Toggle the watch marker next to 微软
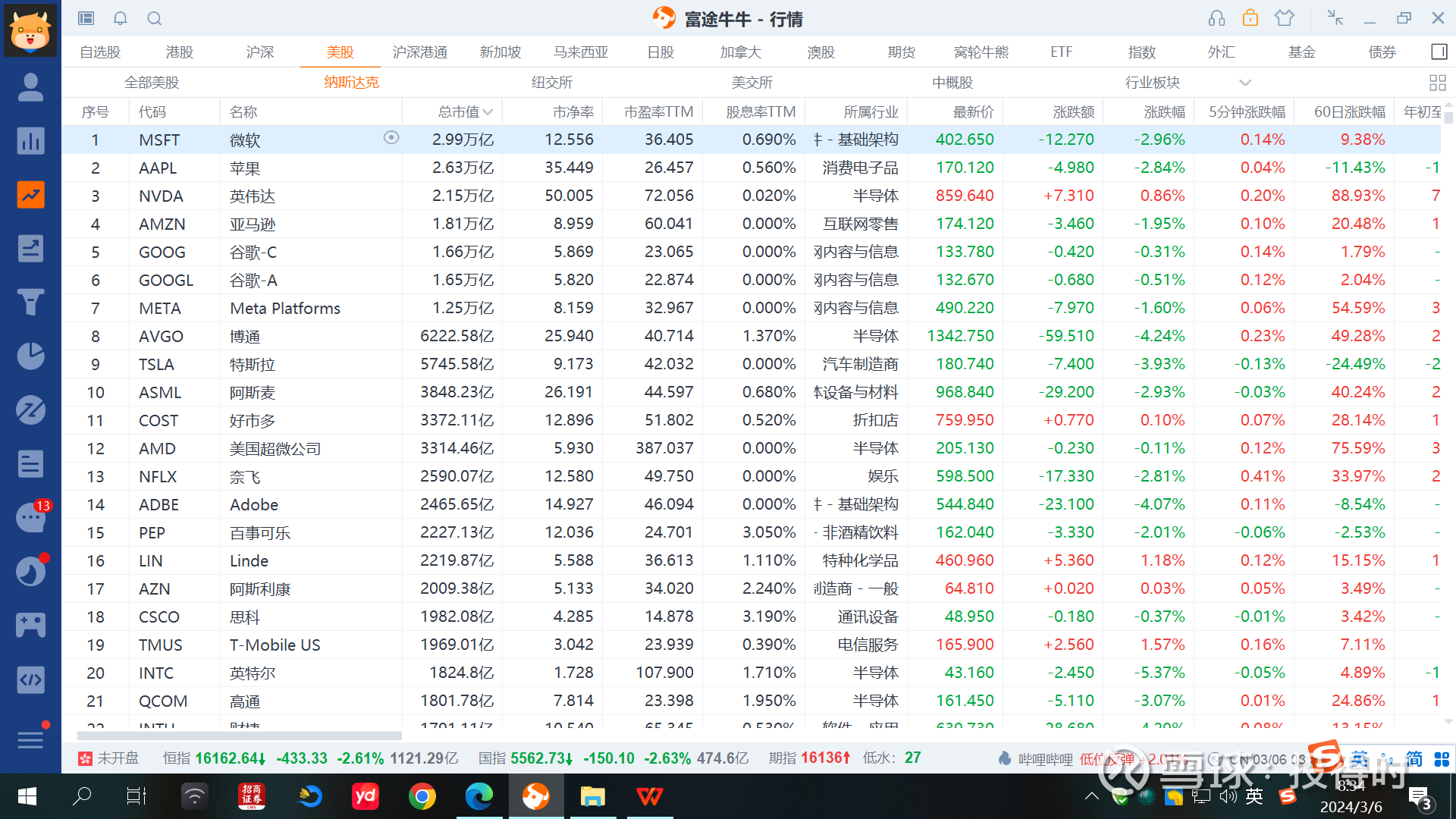The height and width of the screenshot is (819, 1456). tap(392, 138)
